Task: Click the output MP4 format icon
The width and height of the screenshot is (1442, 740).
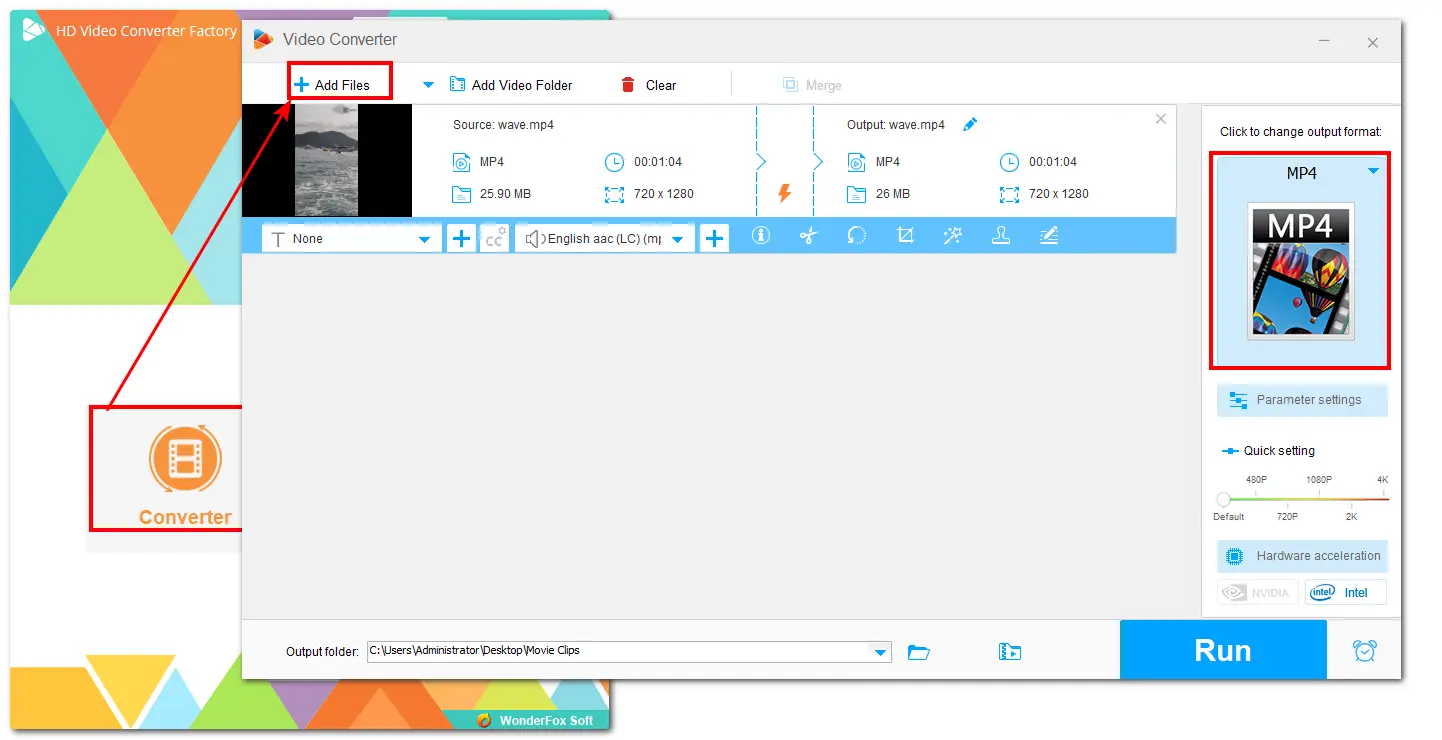Action: coord(856,162)
